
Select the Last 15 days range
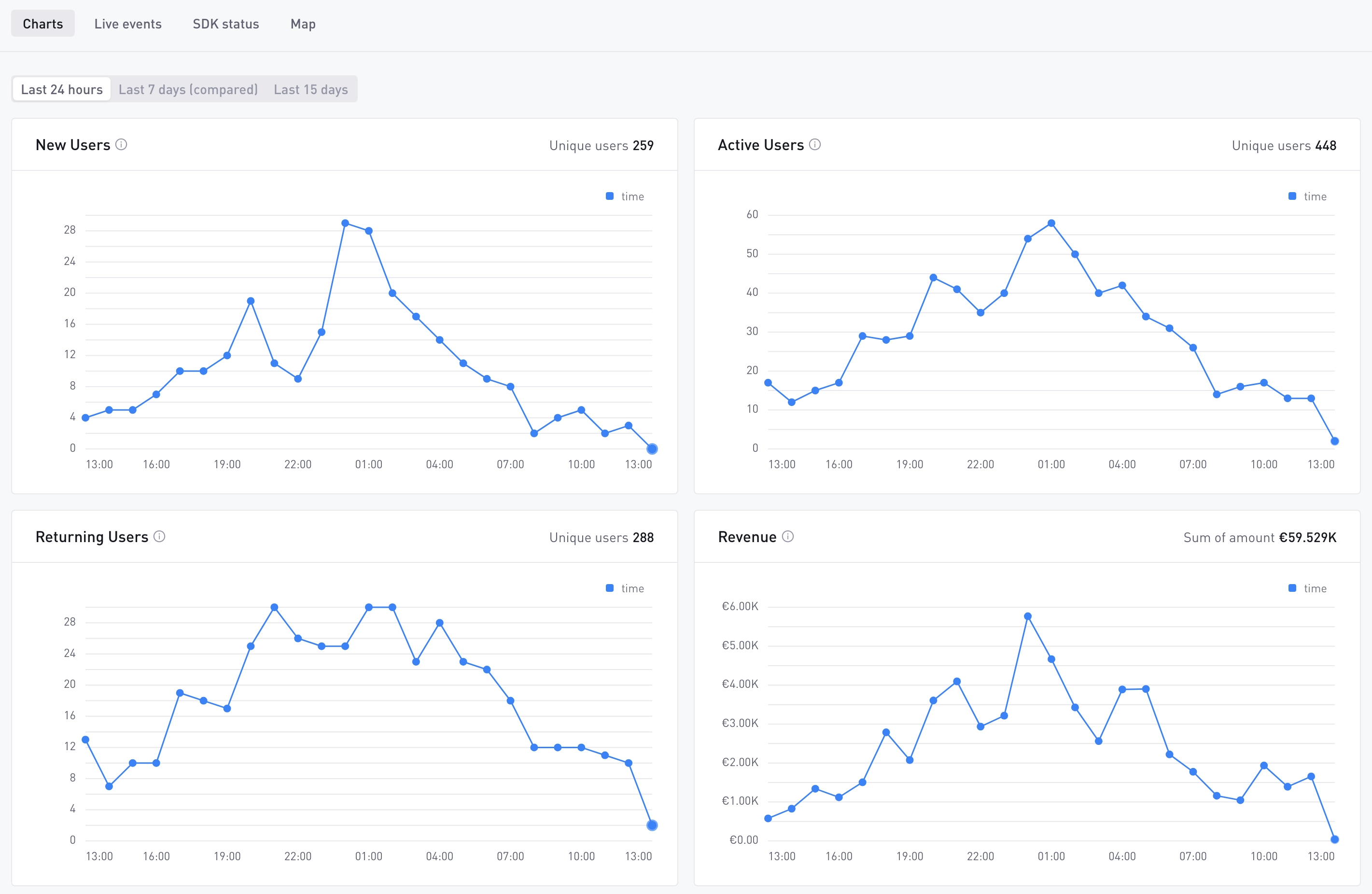[x=311, y=89]
